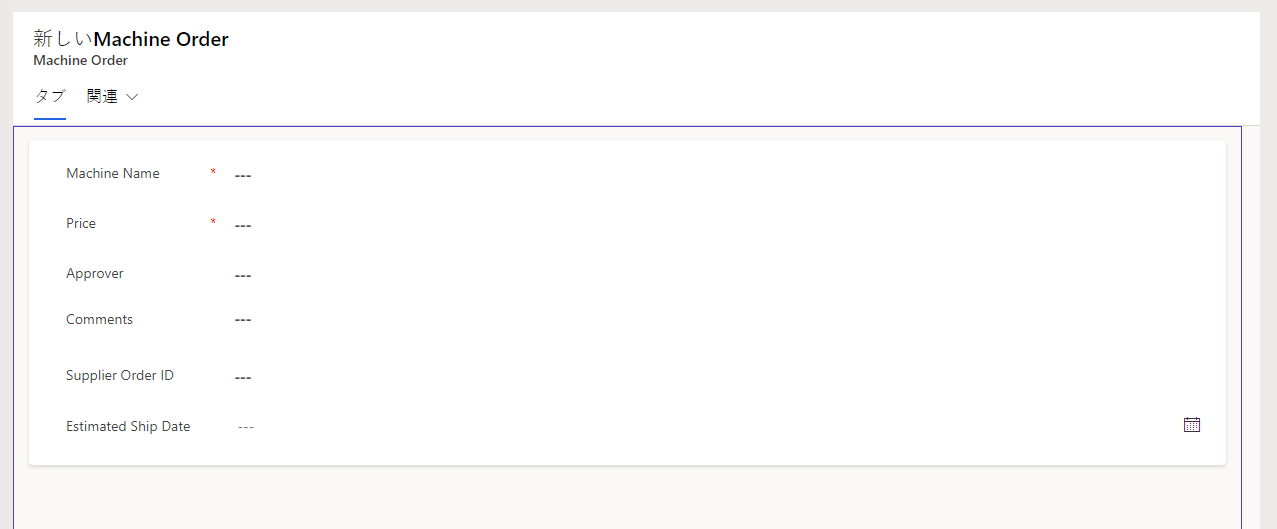Click the Approver label
Screen dimensions: 1277x529
95,273
